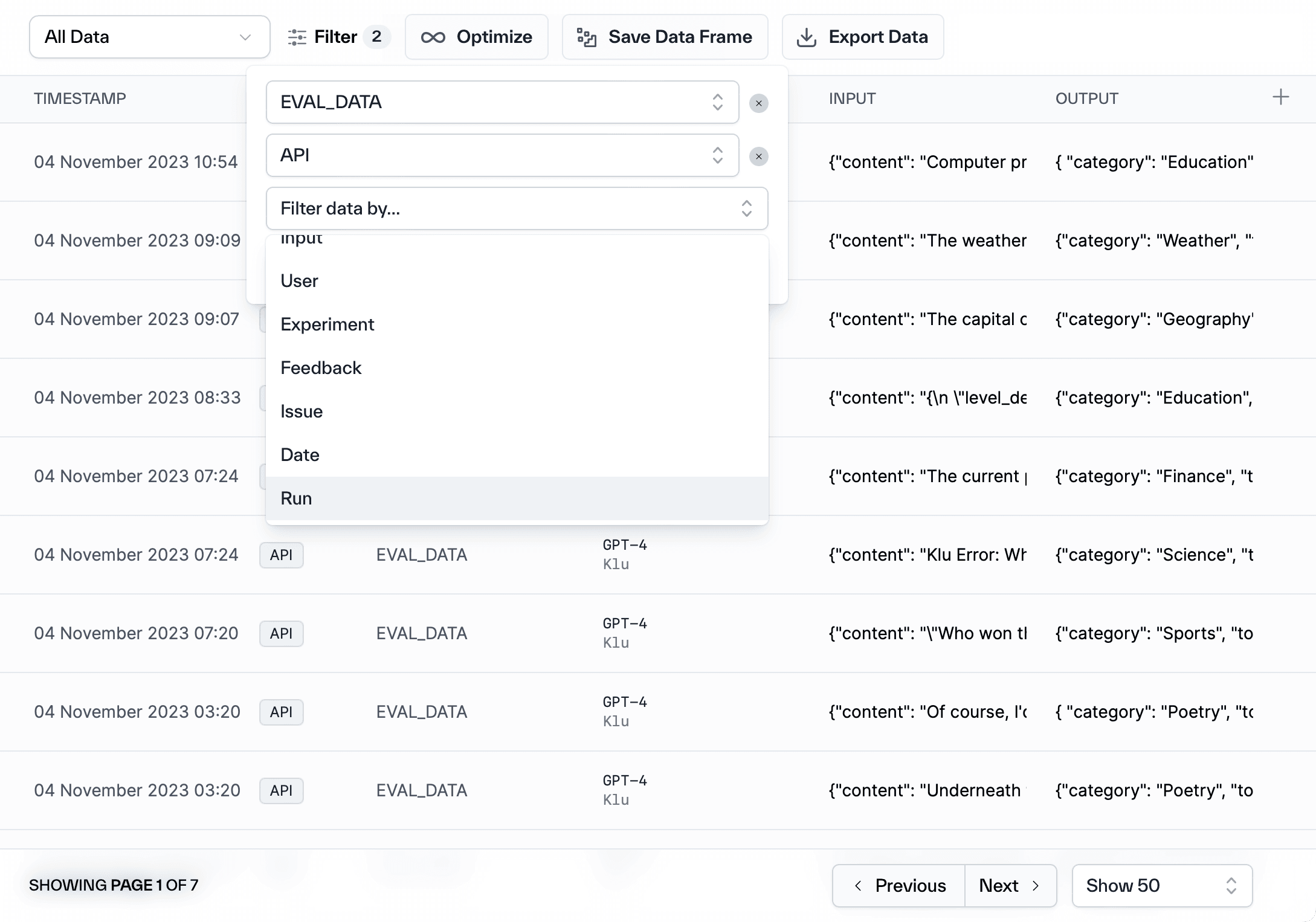Open the Filter data by combo box
The width and height of the screenshot is (1316, 922).
click(517, 208)
